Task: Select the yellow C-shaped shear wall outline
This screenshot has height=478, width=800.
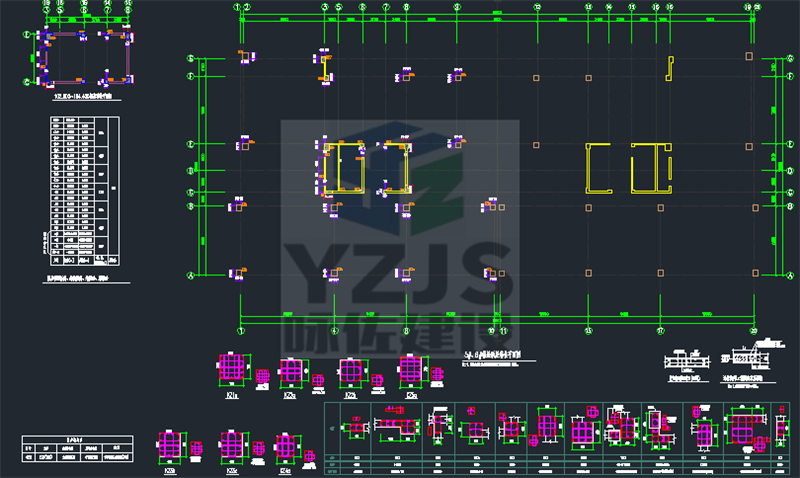Action: click(598, 168)
